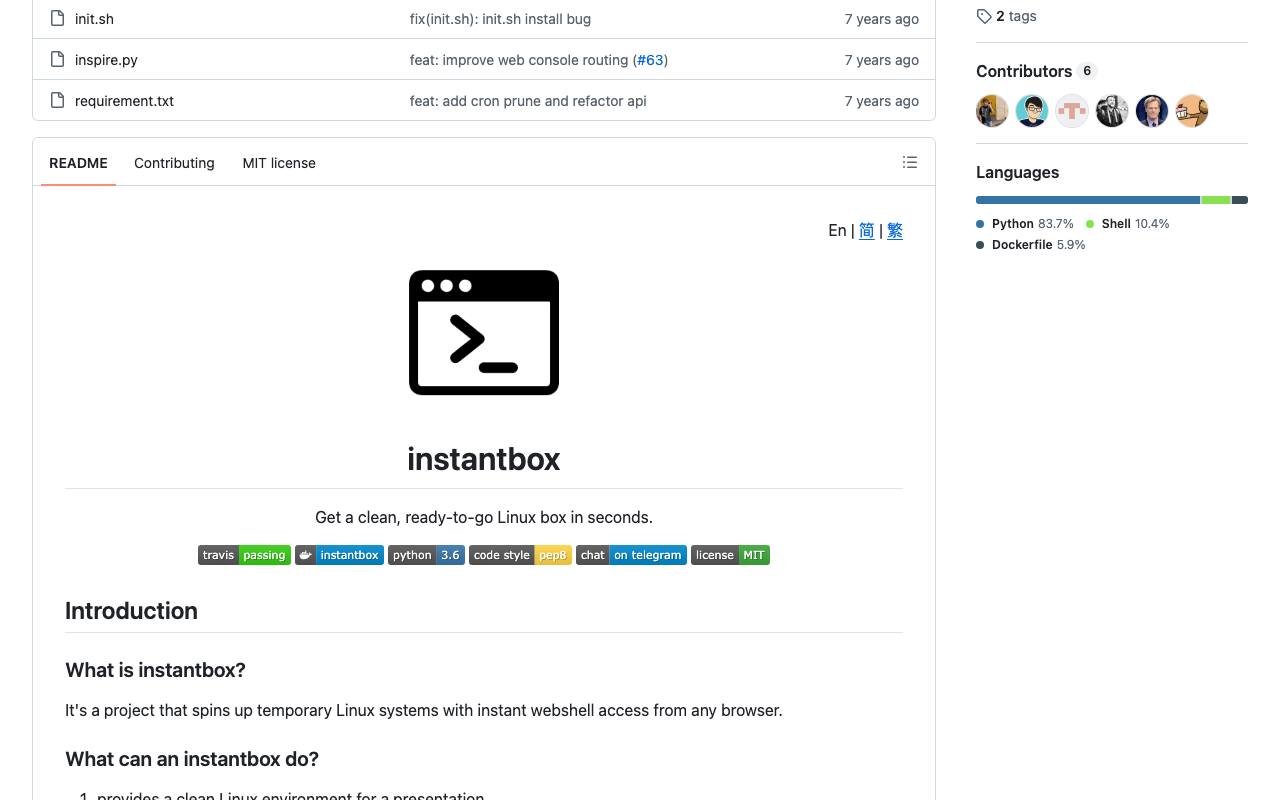This screenshot has height=800, width=1280.
Task: Click the 'instantbox' README title heading
Action: click(x=484, y=459)
